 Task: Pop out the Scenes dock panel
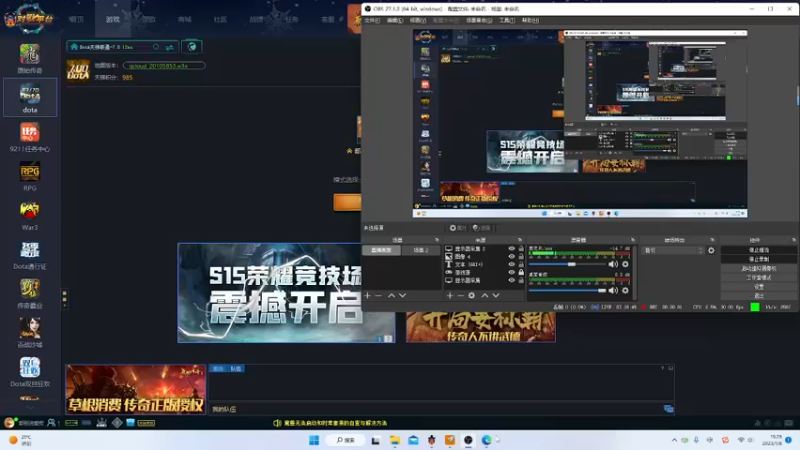click(437, 240)
